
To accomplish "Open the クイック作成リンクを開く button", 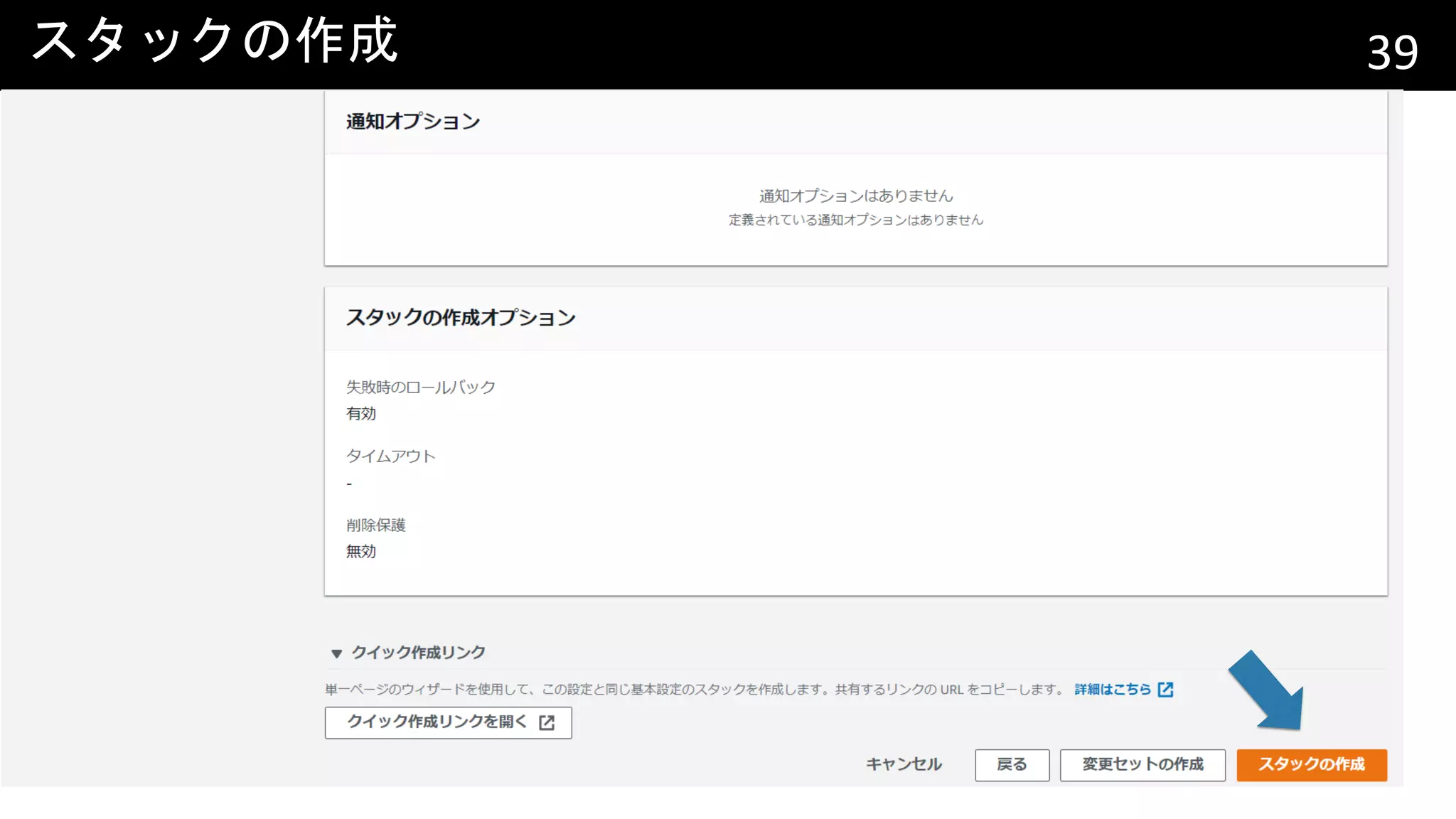I will [449, 722].
